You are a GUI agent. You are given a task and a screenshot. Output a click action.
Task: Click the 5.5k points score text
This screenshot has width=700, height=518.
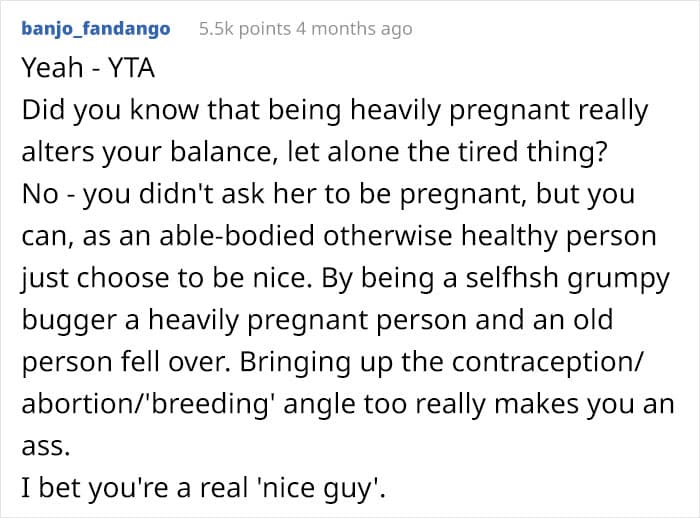tap(245, 29)
